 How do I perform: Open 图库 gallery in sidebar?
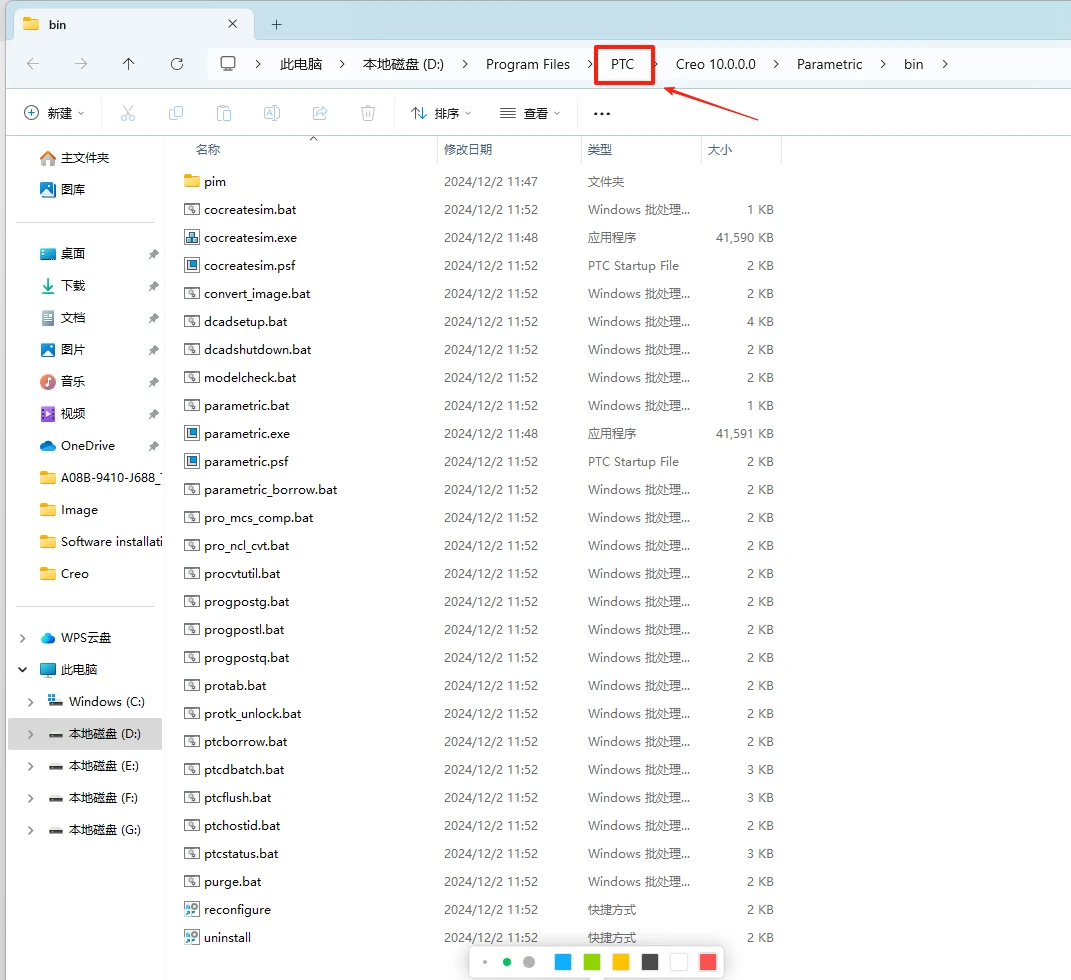tap(72, 190)
